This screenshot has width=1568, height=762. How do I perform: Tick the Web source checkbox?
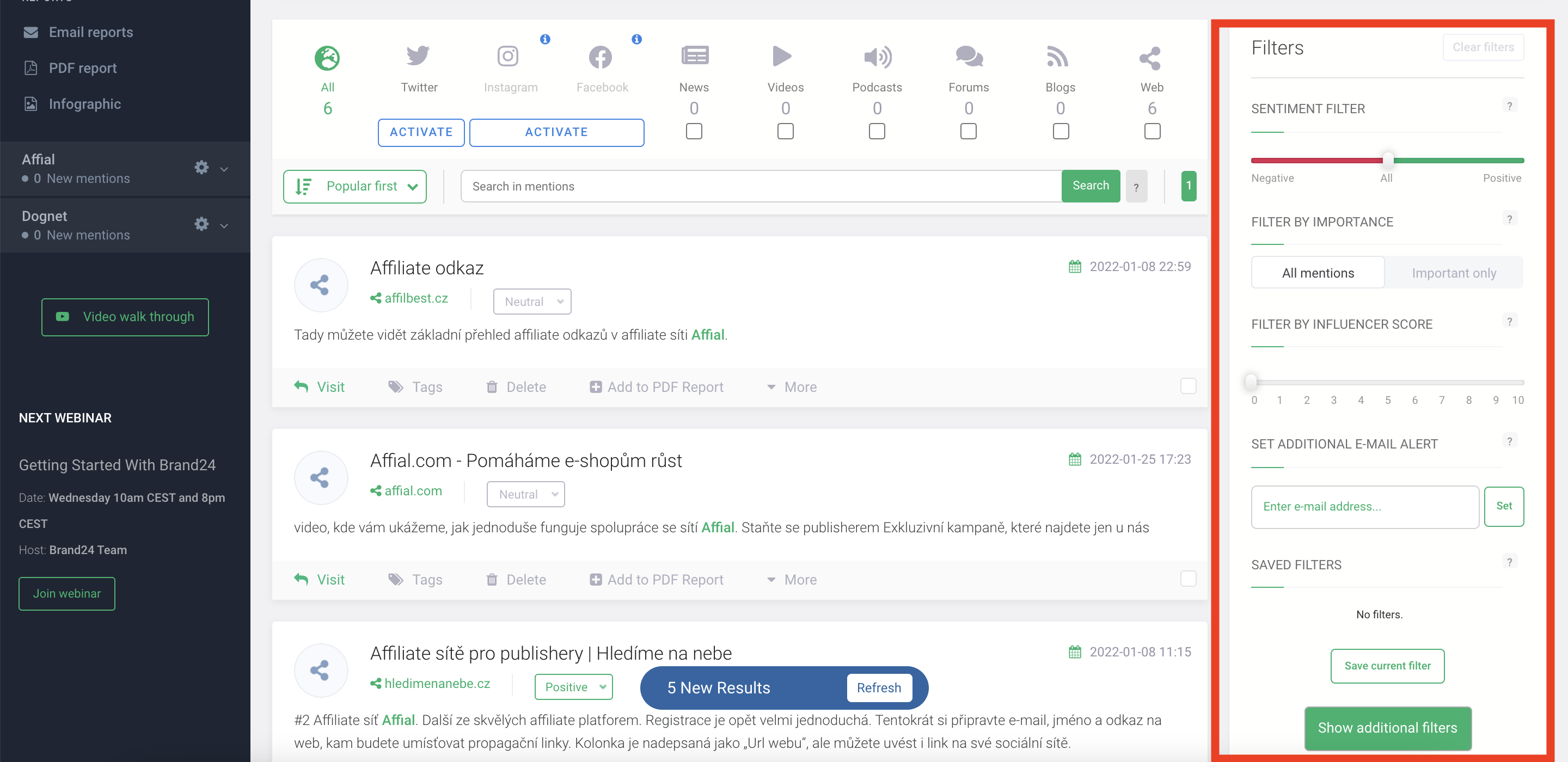point(1151,132)
